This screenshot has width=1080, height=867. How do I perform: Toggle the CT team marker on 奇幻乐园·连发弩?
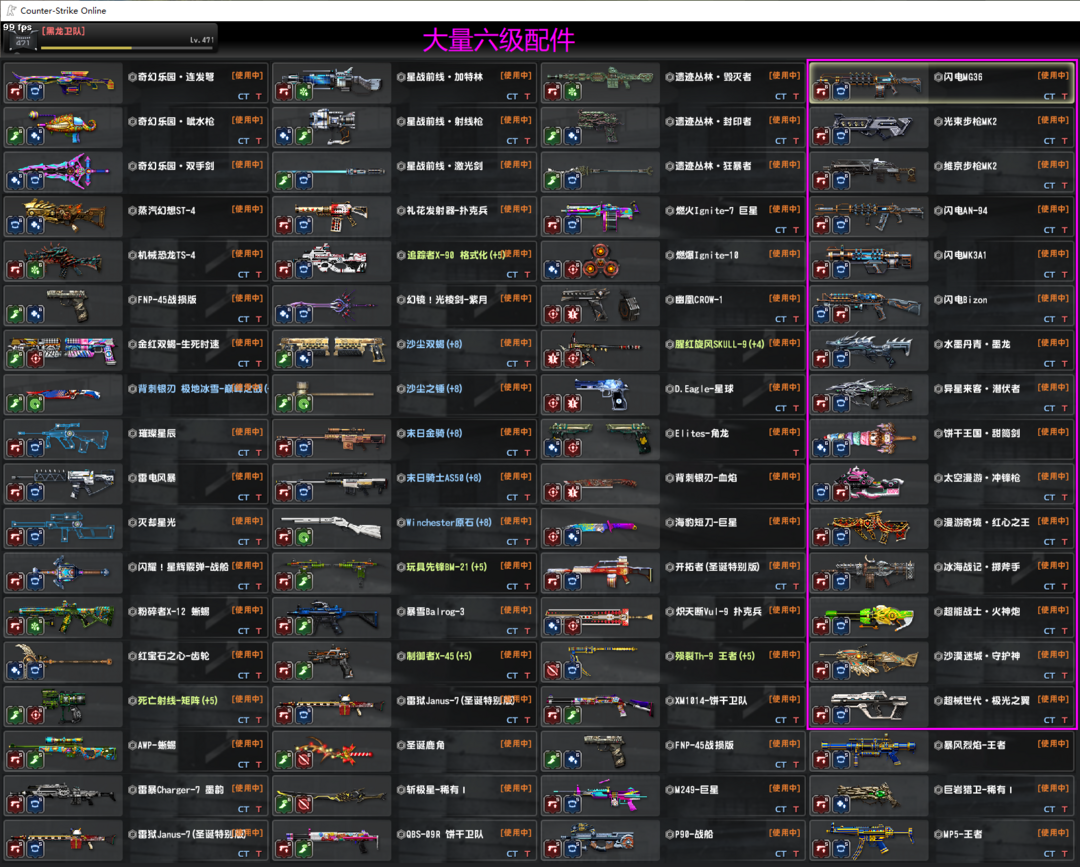[x=243, y=97]
